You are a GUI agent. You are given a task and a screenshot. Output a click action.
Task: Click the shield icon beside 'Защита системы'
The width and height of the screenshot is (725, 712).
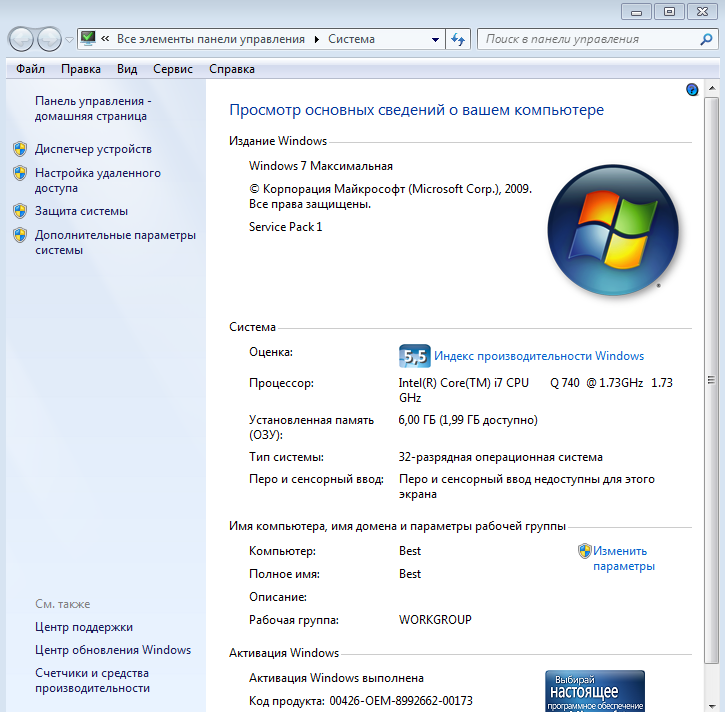tap(20, 211)
